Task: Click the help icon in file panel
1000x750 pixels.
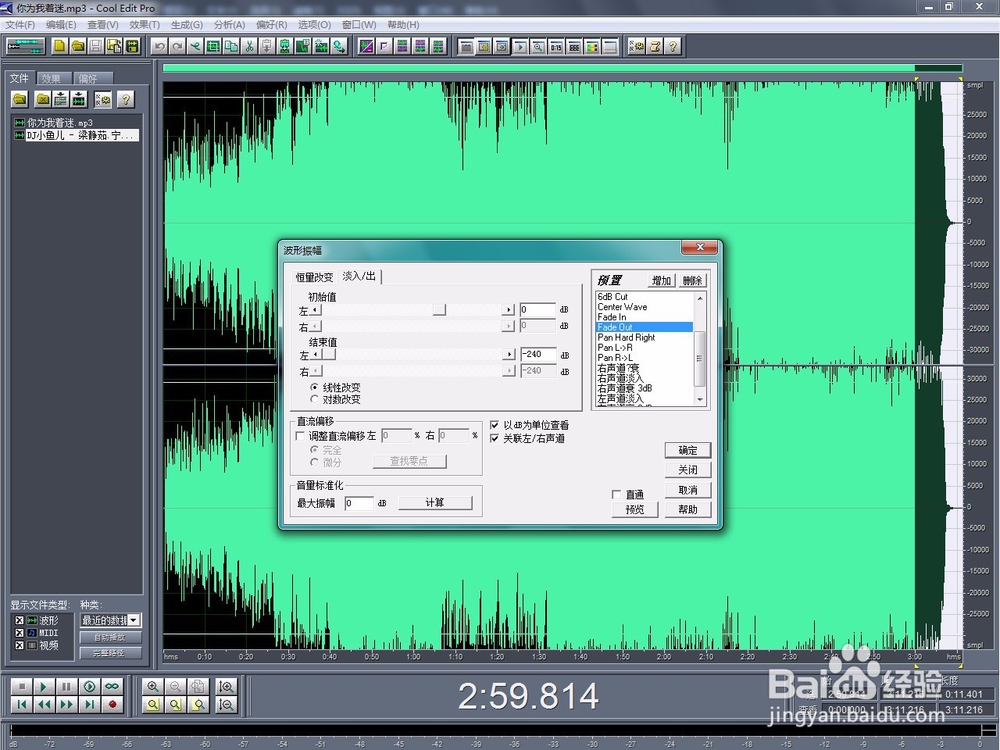Action: click(126, 99)
